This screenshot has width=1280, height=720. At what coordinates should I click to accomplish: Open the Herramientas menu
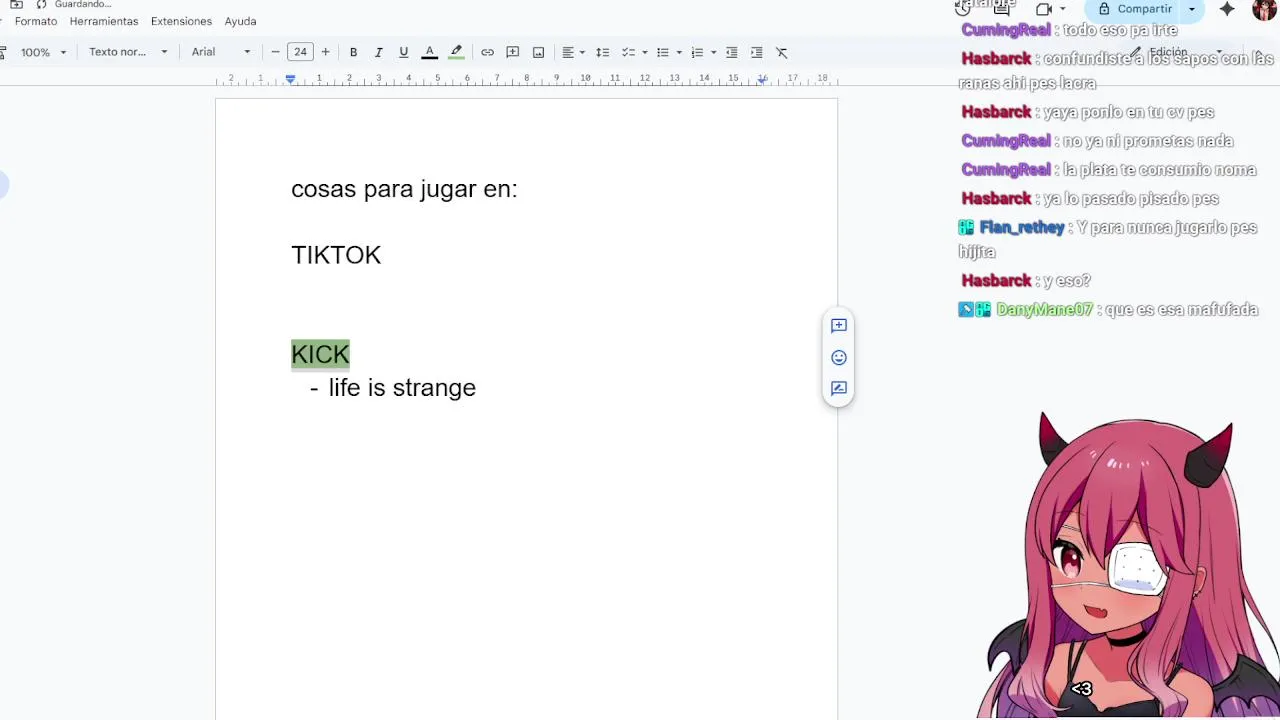[x=104, y=21]
